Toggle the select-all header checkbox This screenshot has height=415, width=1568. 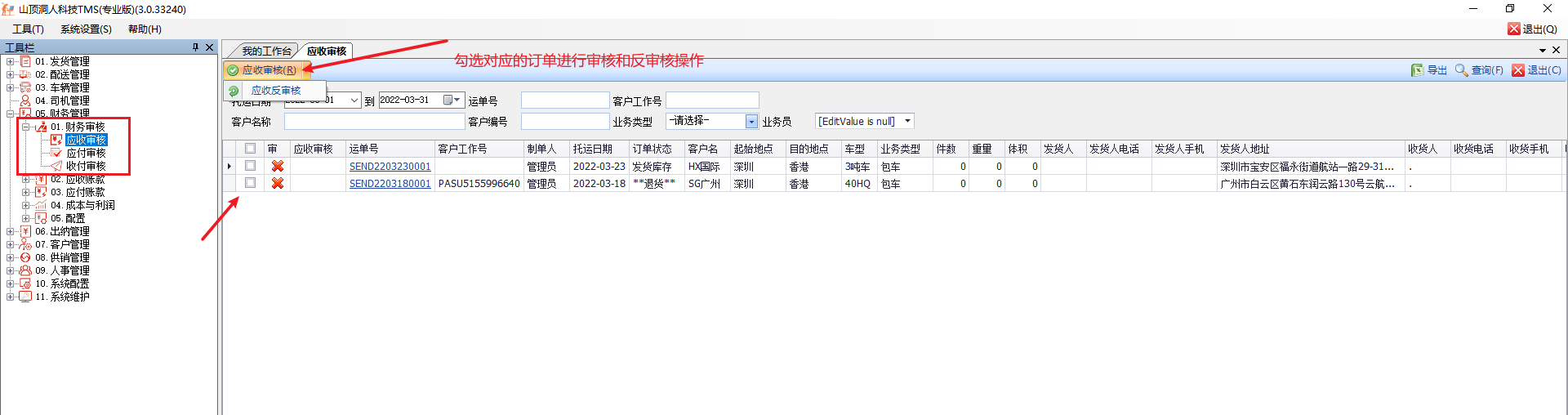[251, 149]
